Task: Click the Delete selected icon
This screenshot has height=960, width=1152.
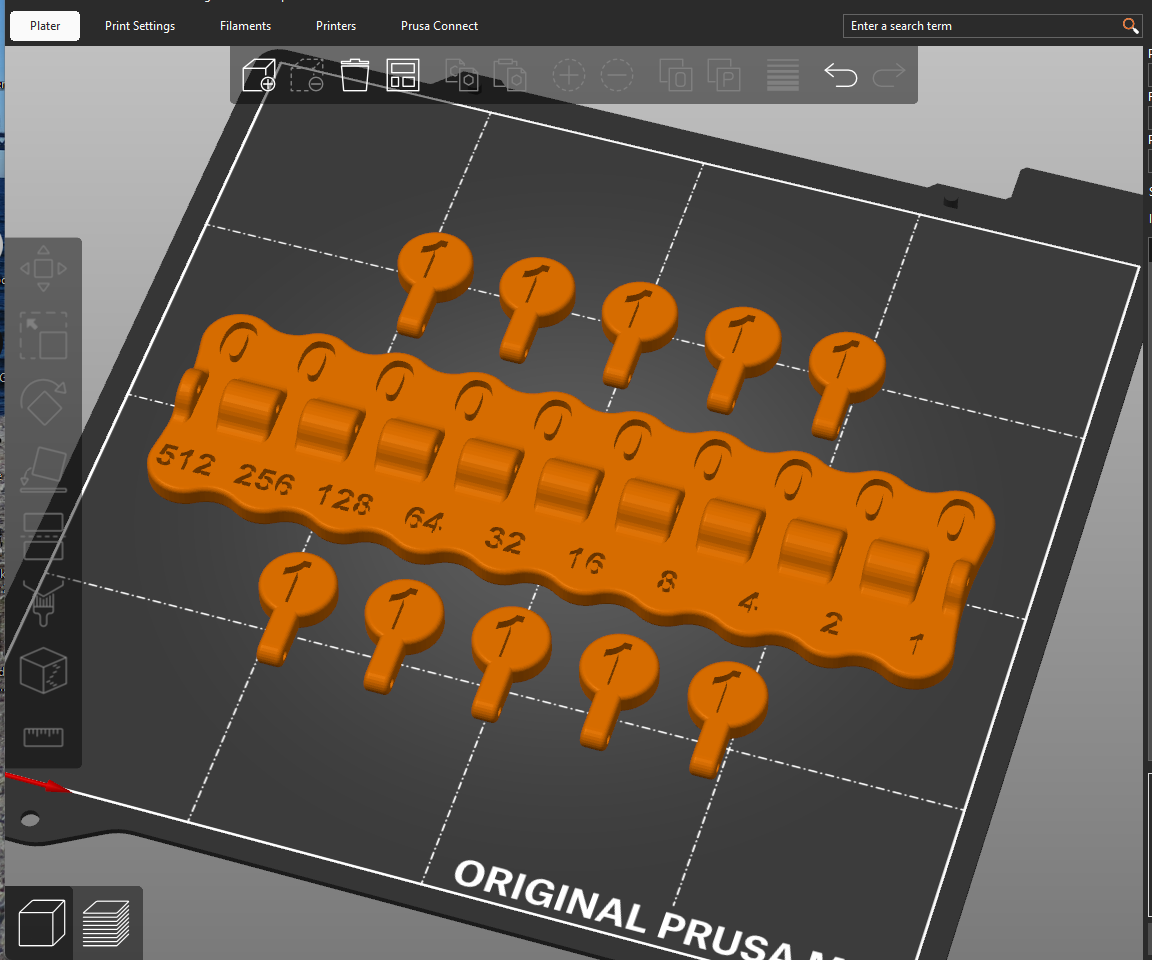Action: pyautogui.click(x=307, y=75)
